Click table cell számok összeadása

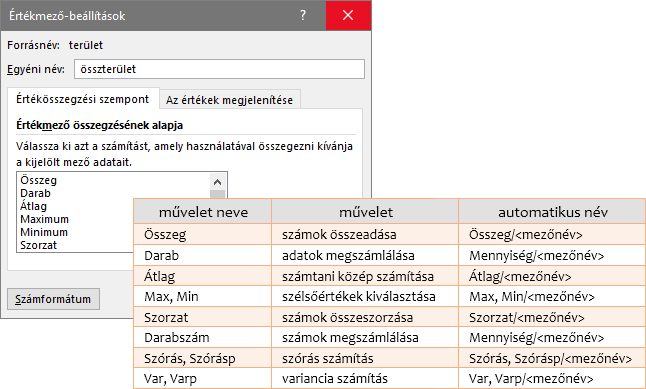365,234
